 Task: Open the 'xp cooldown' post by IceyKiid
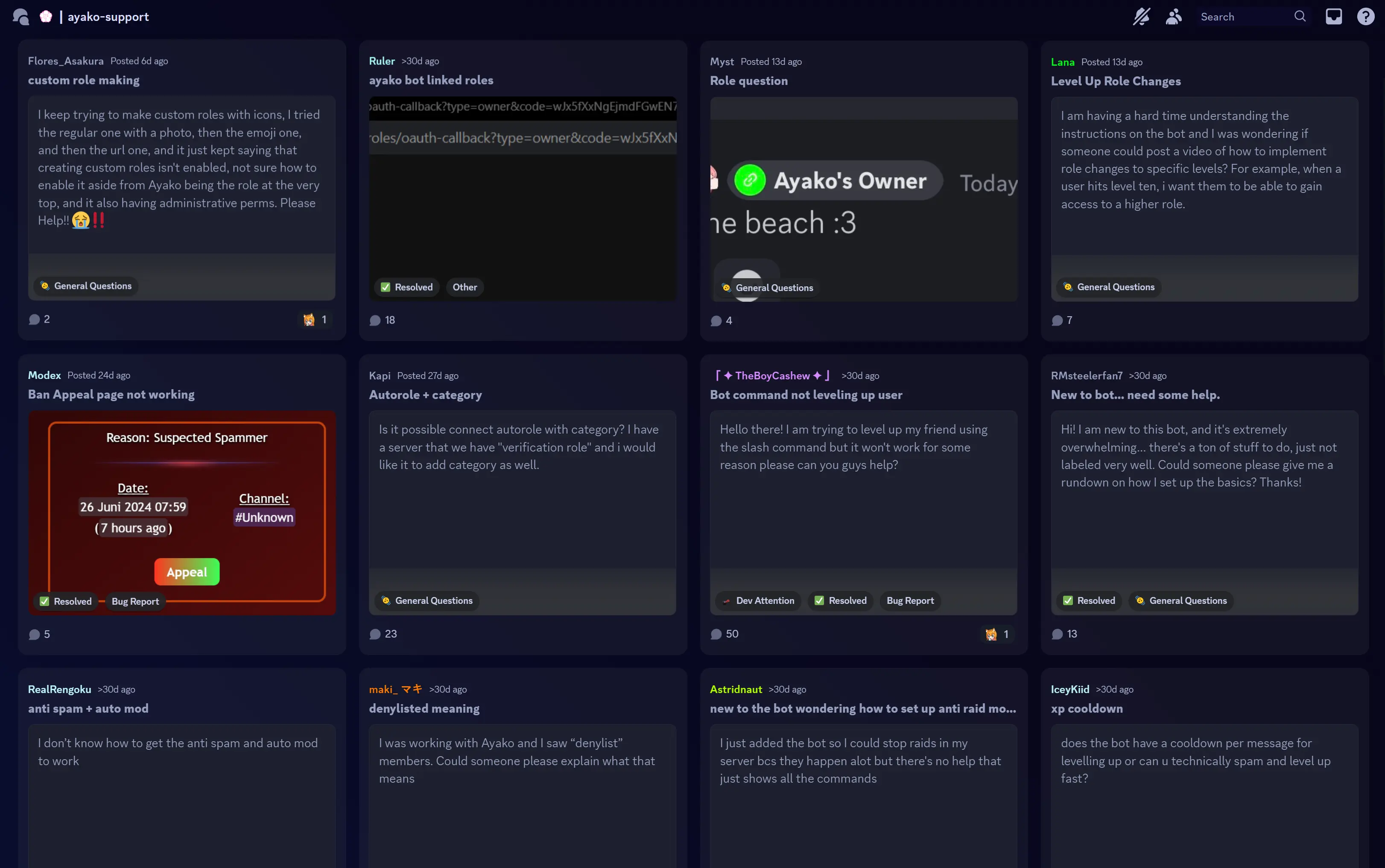(x=1087, y=708)
